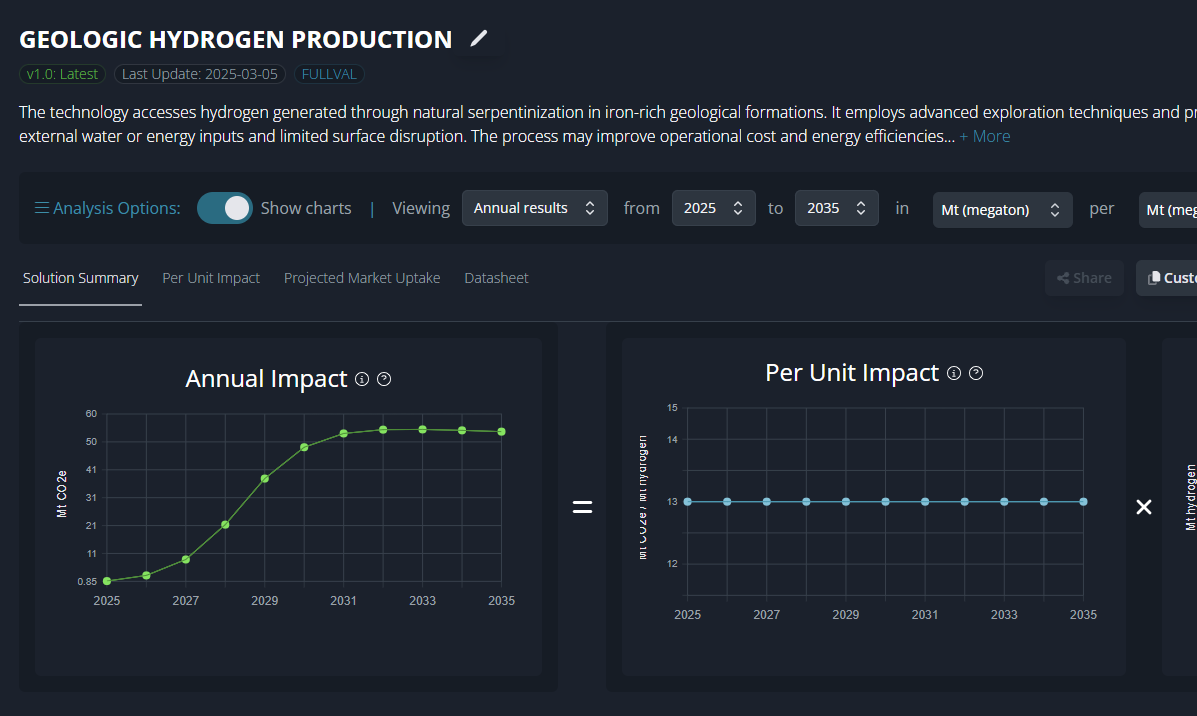1197x716 pixels.
Task: Open the Annual results dropdown
Action: pos(534,208)
